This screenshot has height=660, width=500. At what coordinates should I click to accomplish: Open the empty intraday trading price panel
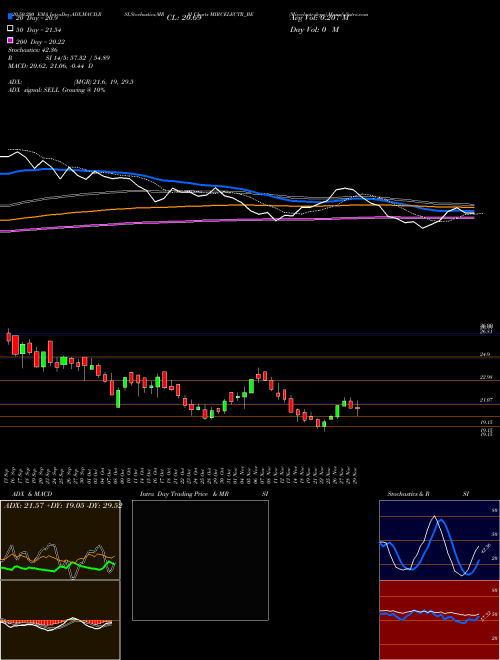(200, 560)
